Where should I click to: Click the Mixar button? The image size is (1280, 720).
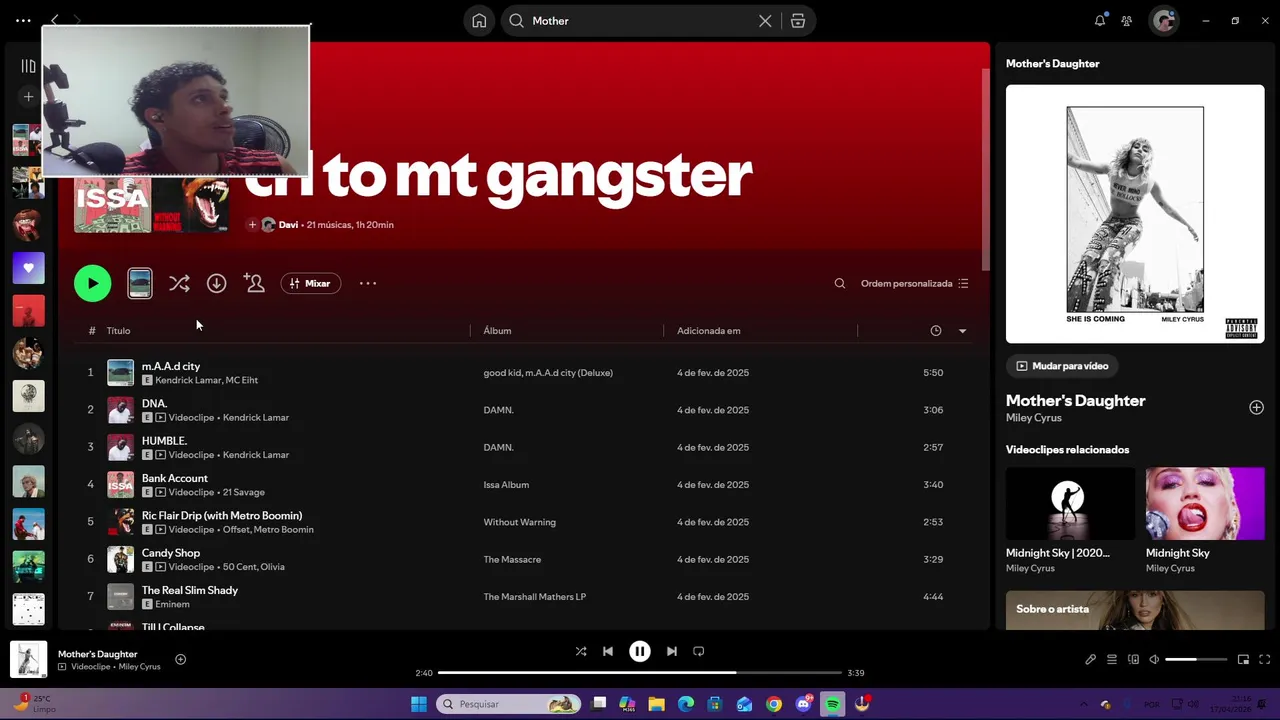click(311, 283)
